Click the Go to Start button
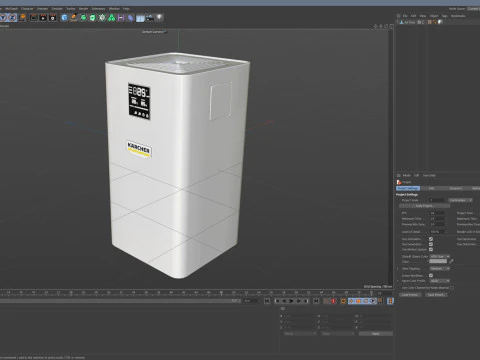This screenshot has height=360, width=480. pos(267,301)
